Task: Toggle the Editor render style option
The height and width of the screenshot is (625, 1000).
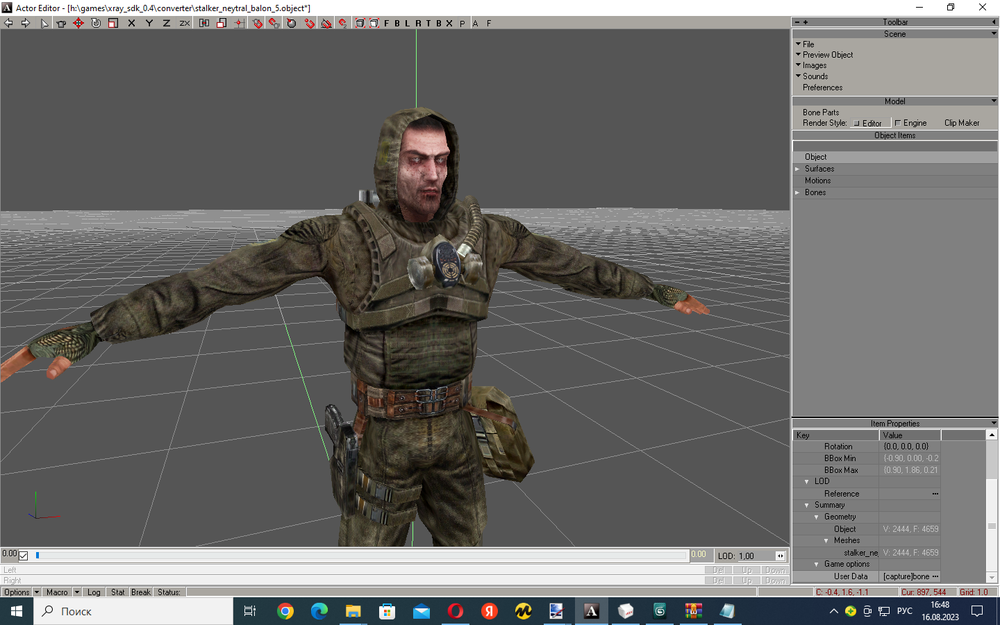Action: tap(857, 123)
